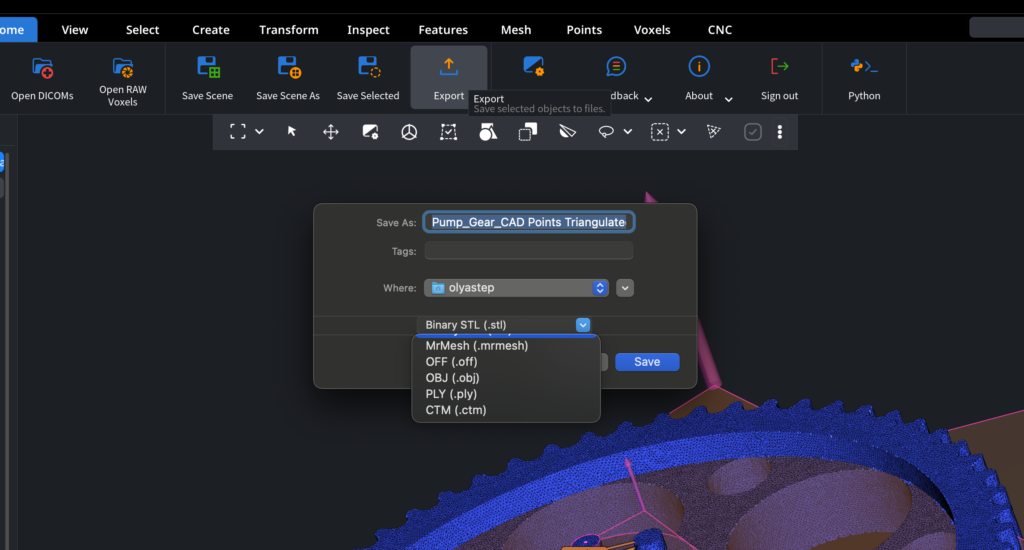Select the arrow pointer tool in viewport toolbar

[292, 131]
